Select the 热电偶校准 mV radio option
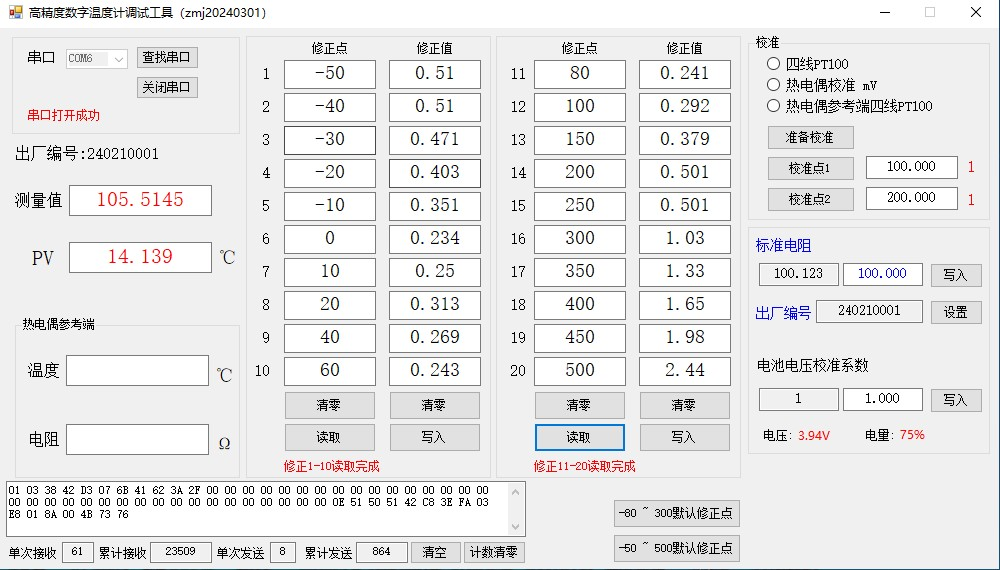1000x570 pixels. (x=773, y=85)
